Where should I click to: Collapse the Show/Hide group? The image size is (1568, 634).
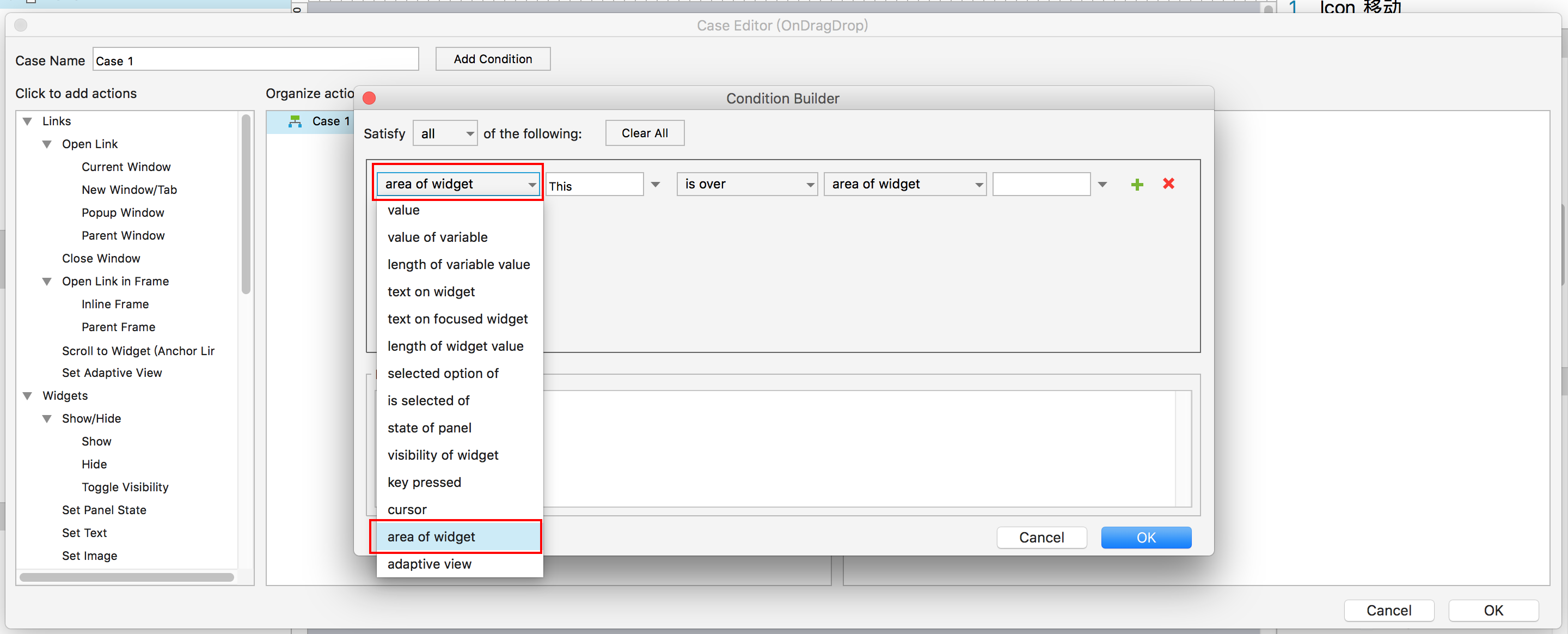pyautogui.click(x=47, y=418)
